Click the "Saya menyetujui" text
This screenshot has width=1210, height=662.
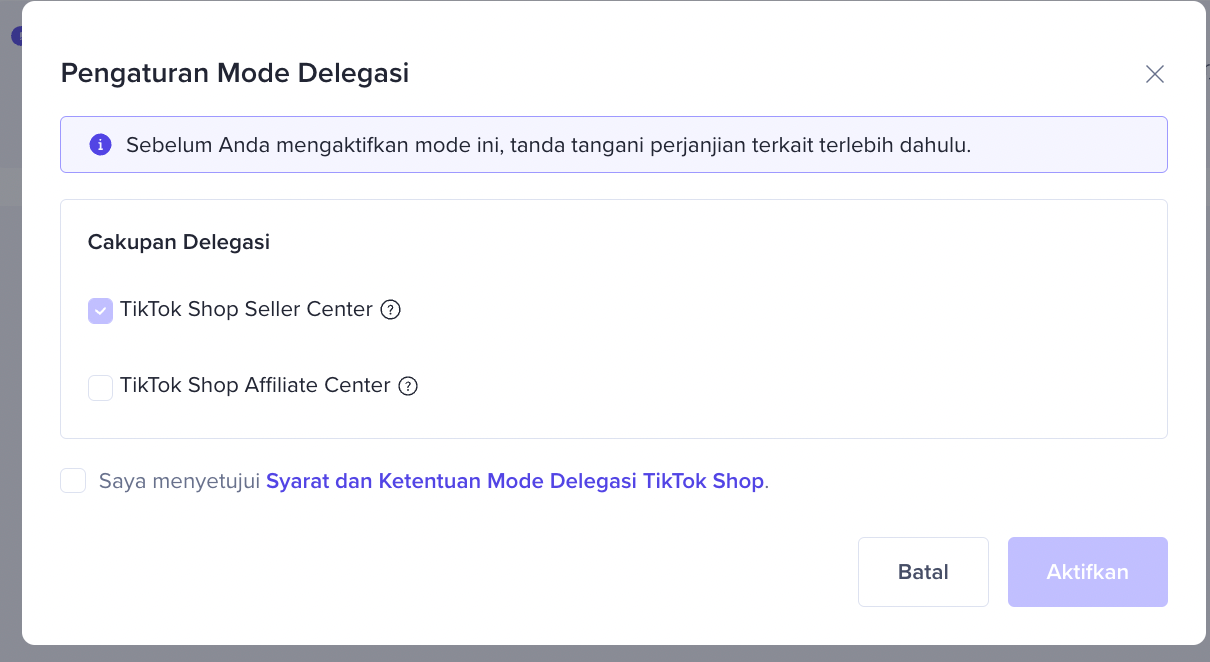click(x=180, y=481)
